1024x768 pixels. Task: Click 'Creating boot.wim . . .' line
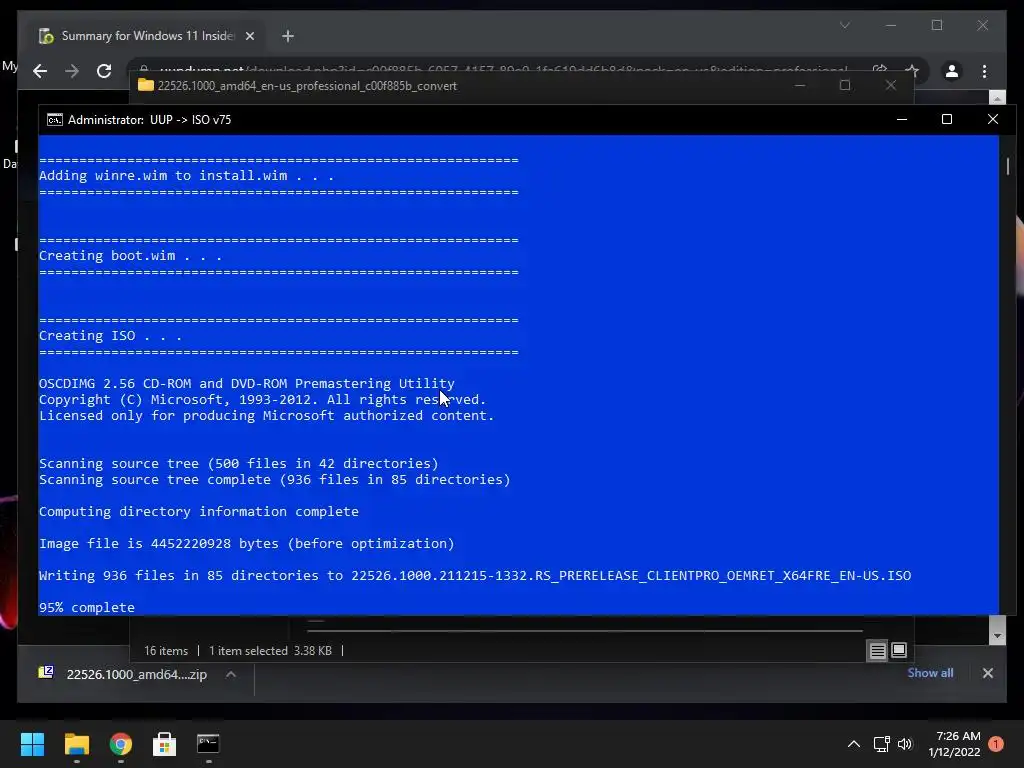[131, 255]
